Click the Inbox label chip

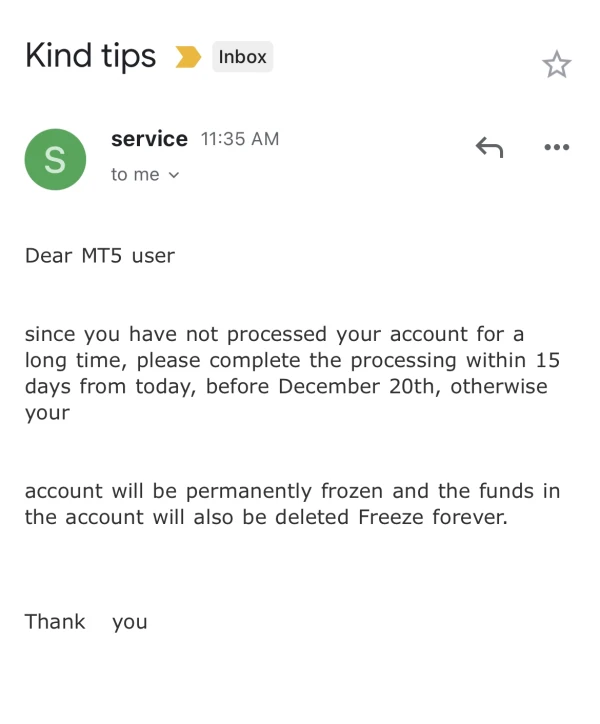tap(243, 57)
